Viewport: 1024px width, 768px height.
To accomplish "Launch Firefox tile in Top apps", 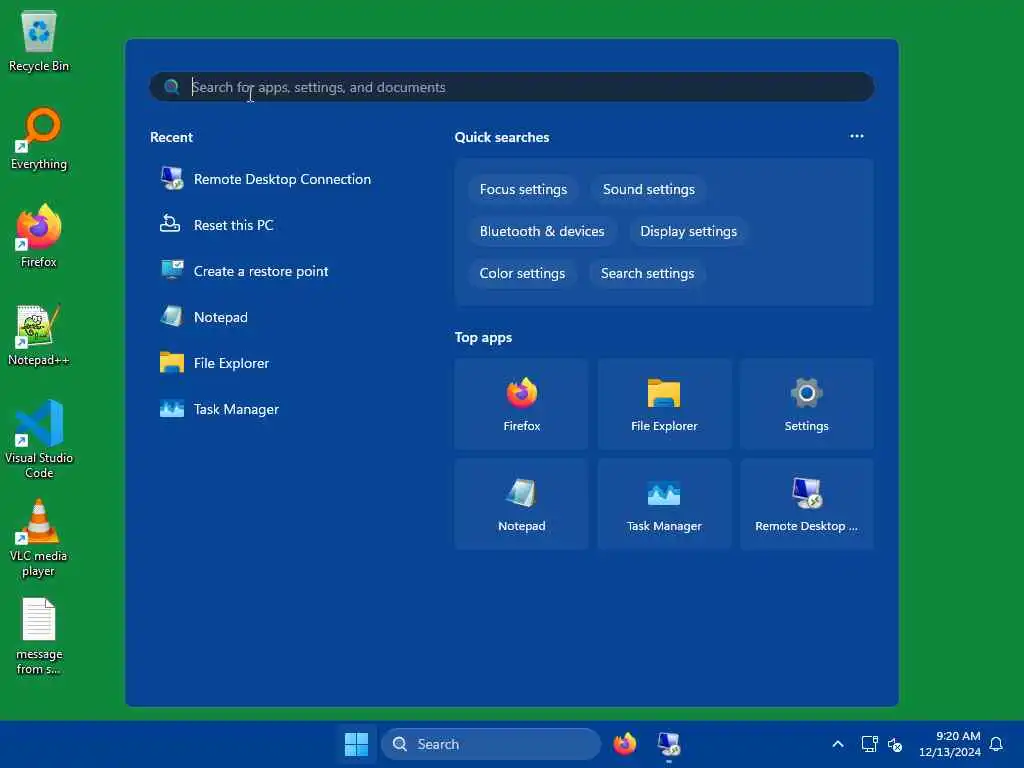I will pos(521,404).
